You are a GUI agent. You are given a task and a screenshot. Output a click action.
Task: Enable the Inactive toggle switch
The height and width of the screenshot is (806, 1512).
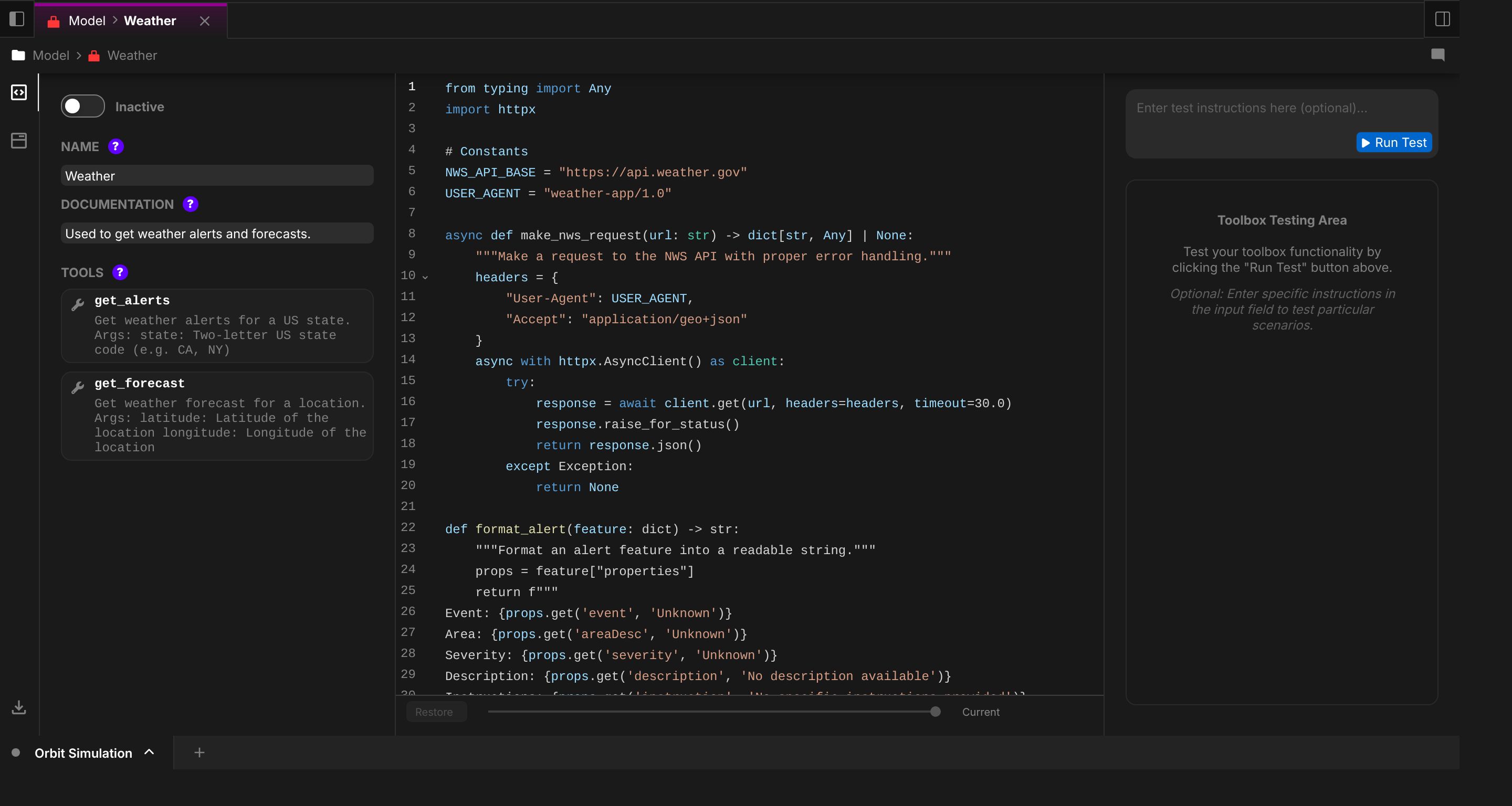coord(83,106)
